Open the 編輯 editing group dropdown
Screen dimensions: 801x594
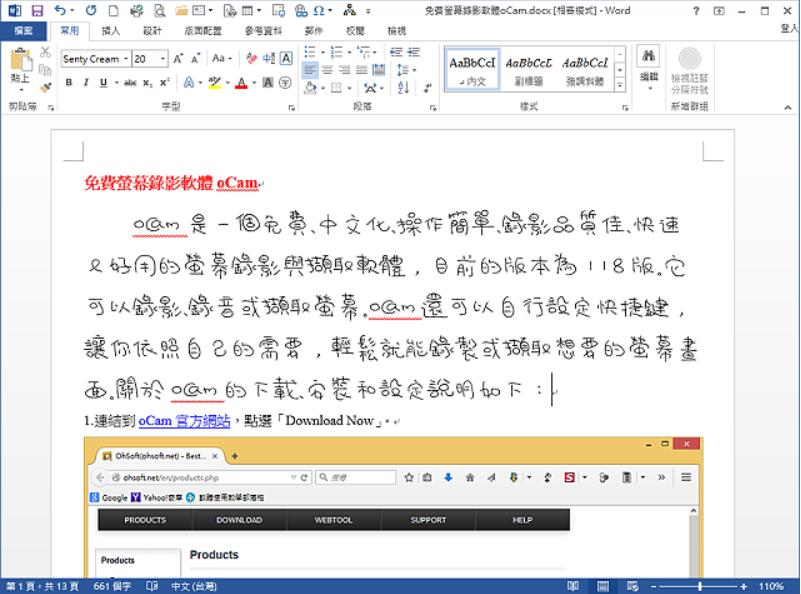click(x=649, y=68)
